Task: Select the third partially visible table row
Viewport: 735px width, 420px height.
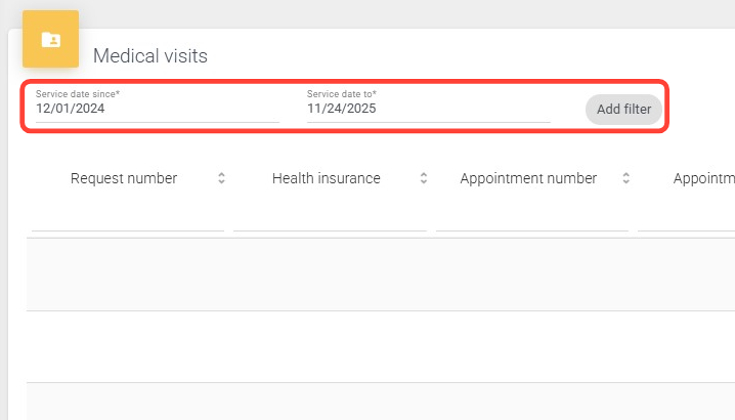Action: tap(380, 402)
